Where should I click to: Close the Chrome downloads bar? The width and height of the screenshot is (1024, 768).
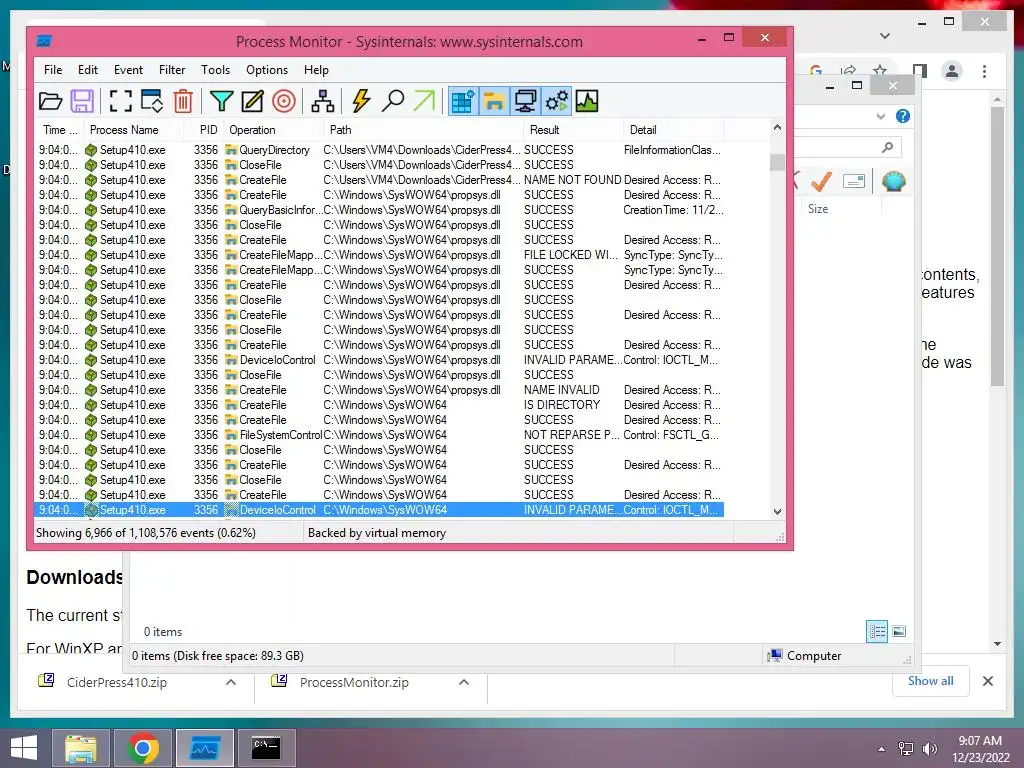tap(988, 681)
